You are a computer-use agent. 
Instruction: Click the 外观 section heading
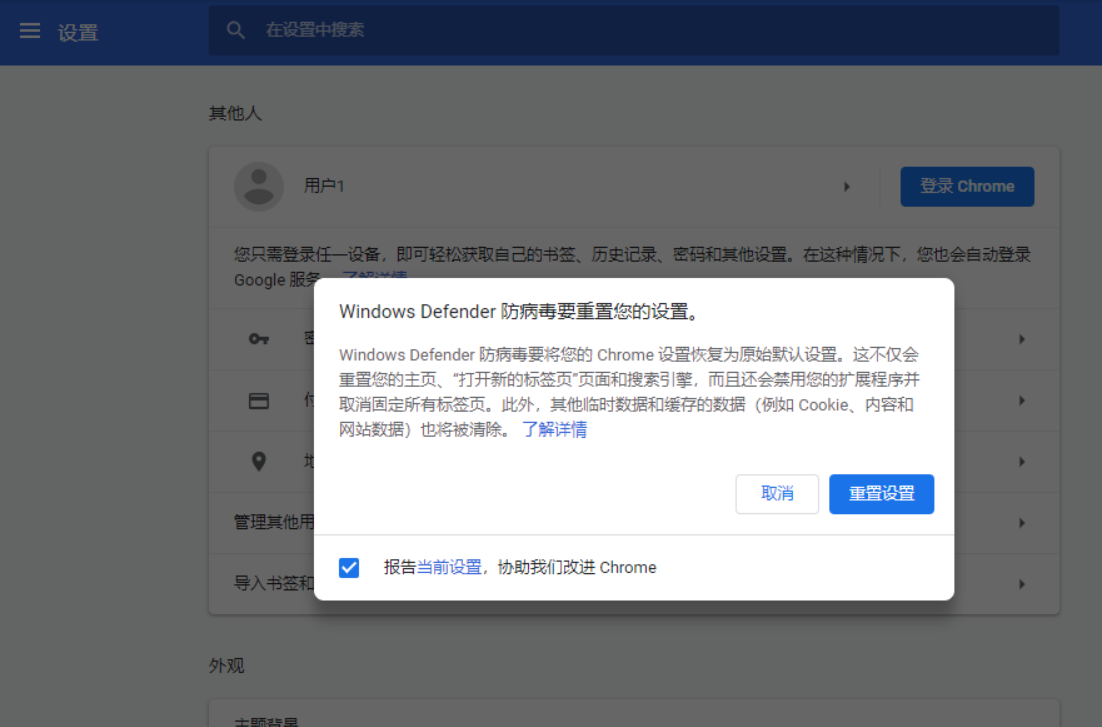[x=226, y=666]
